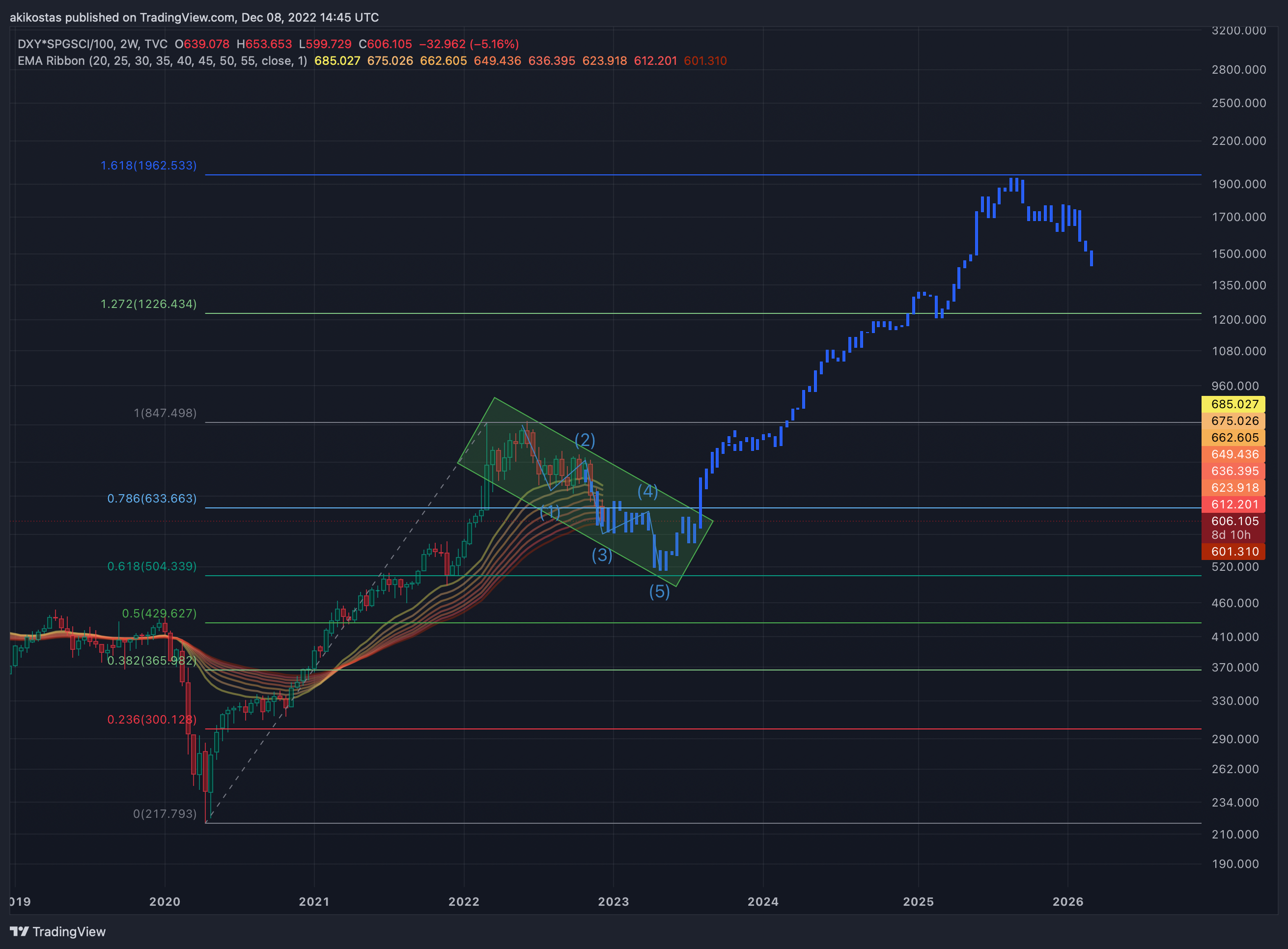Image resolution: width=1288 pixels, height=949 pixels.
Task: Click the high value H653.653
Action: [x=264, y=44]
